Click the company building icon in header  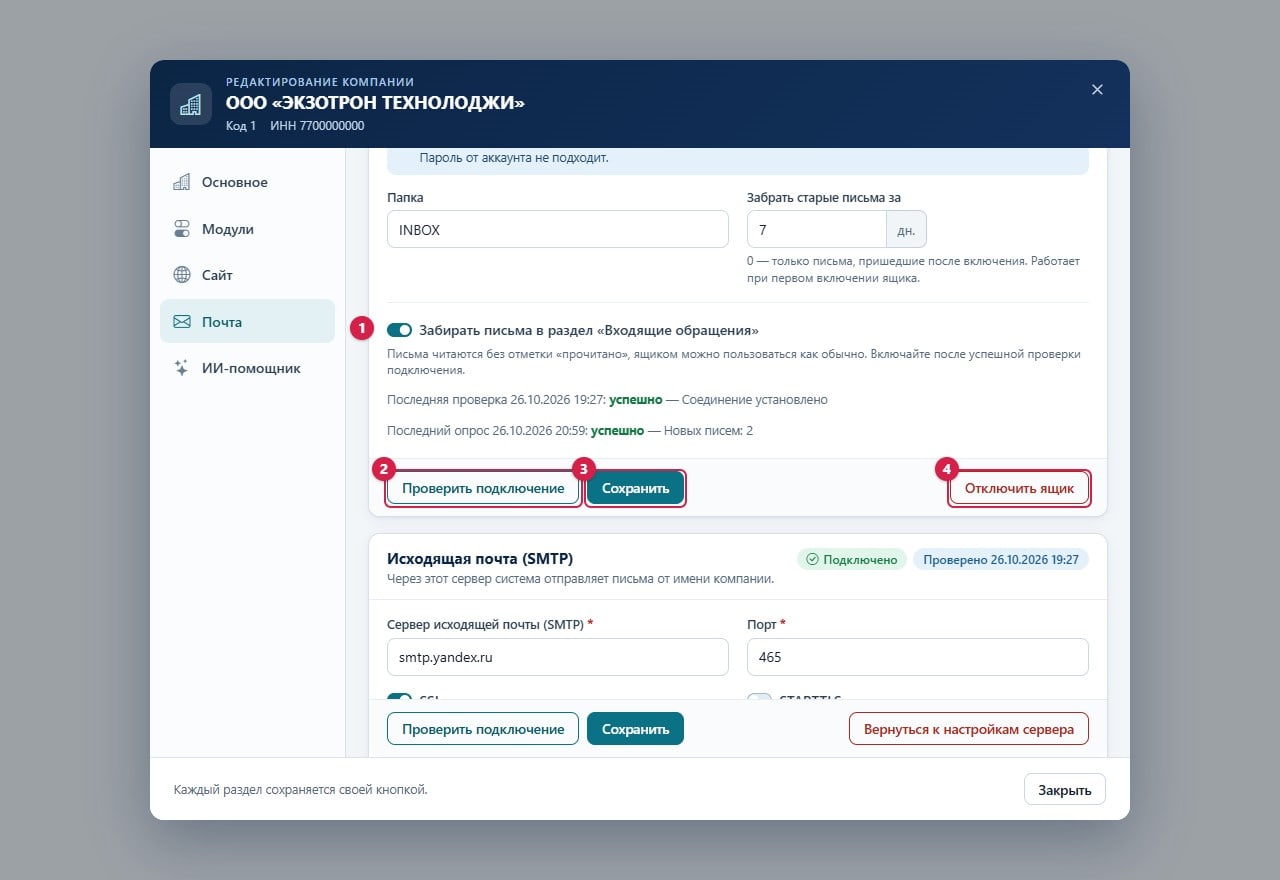click(x=191, y=104)
